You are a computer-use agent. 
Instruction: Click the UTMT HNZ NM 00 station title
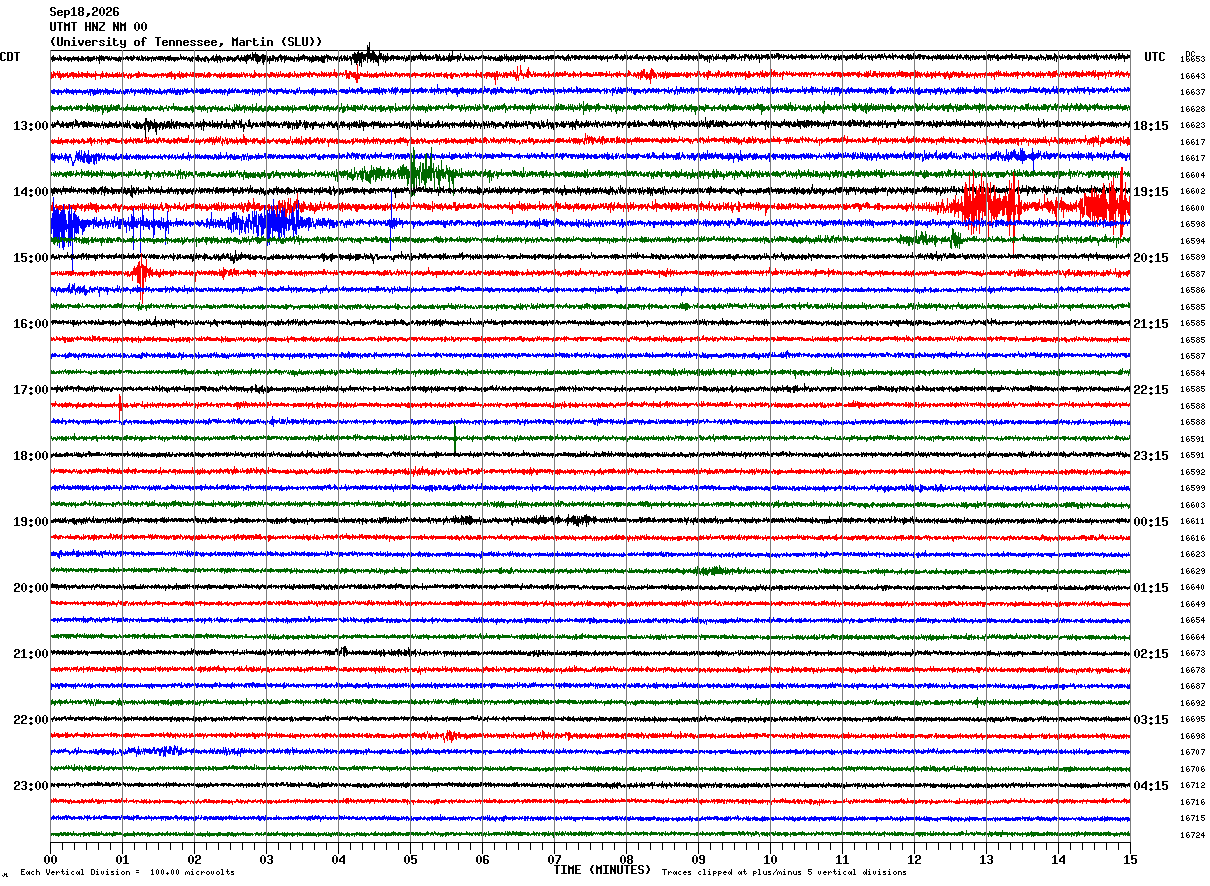tap(98, 27)
